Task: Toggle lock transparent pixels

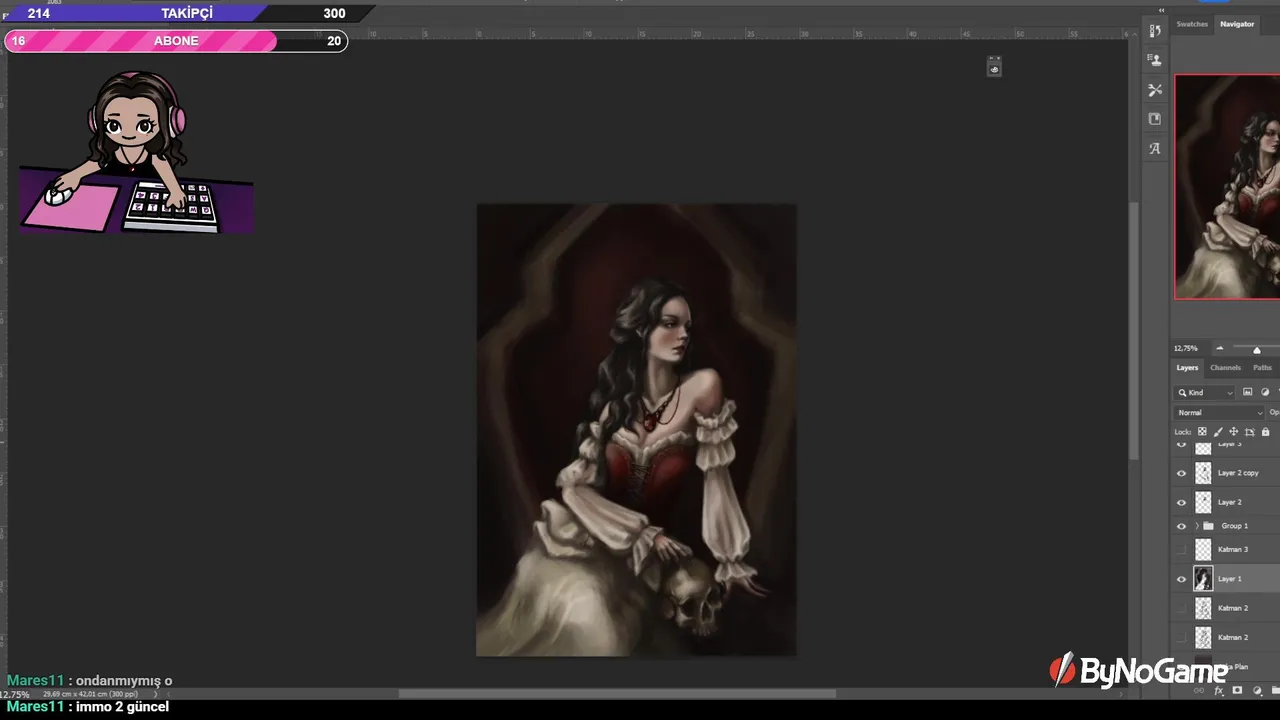Action: click(x=1202, y=432)
